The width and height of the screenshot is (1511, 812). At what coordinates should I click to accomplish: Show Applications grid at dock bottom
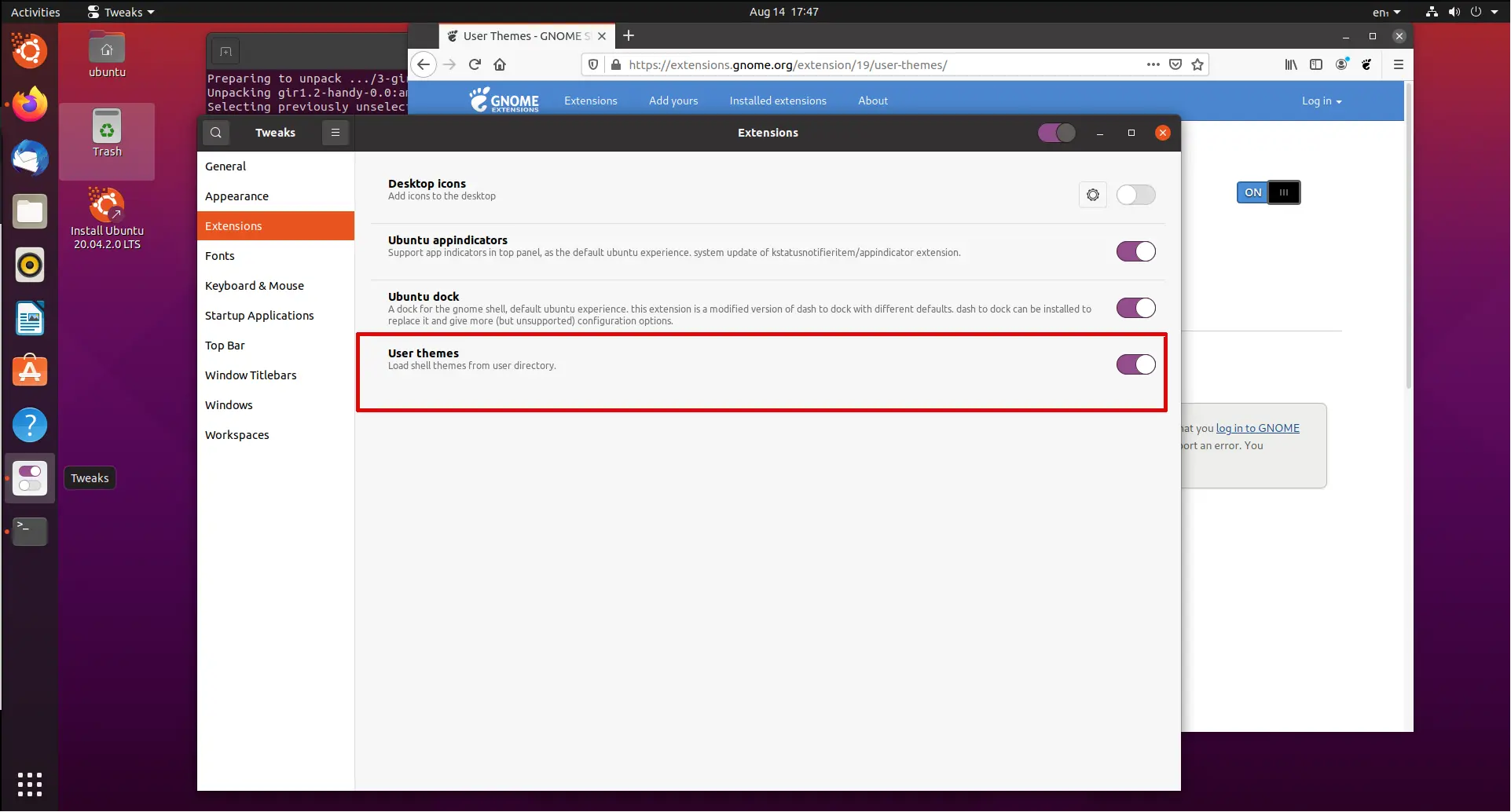[30, 784]
